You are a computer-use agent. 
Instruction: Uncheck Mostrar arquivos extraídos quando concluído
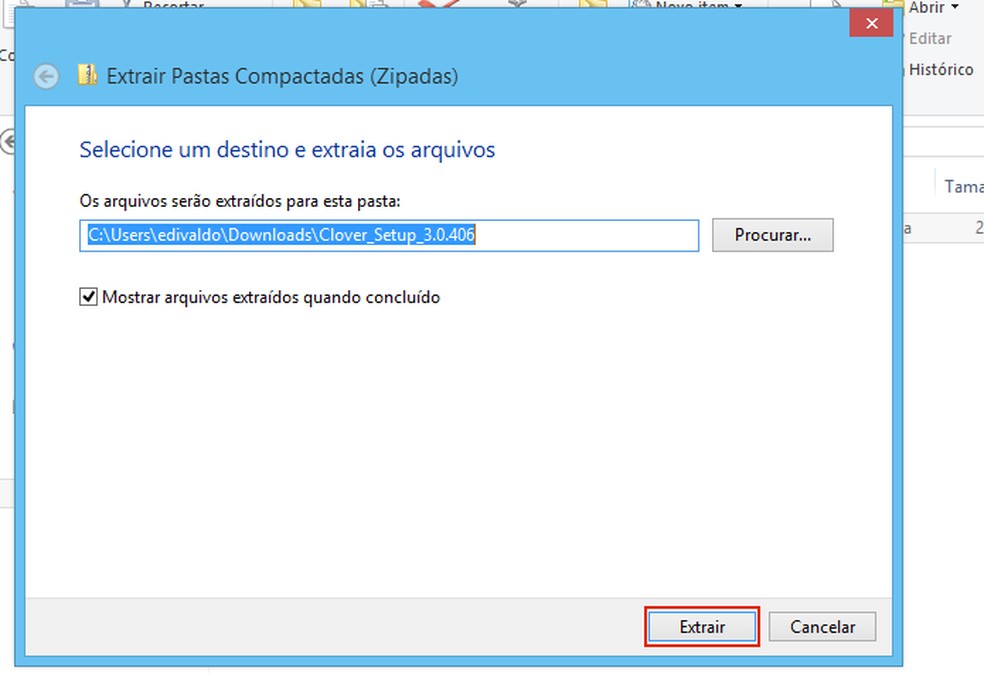tap(88, 297)
